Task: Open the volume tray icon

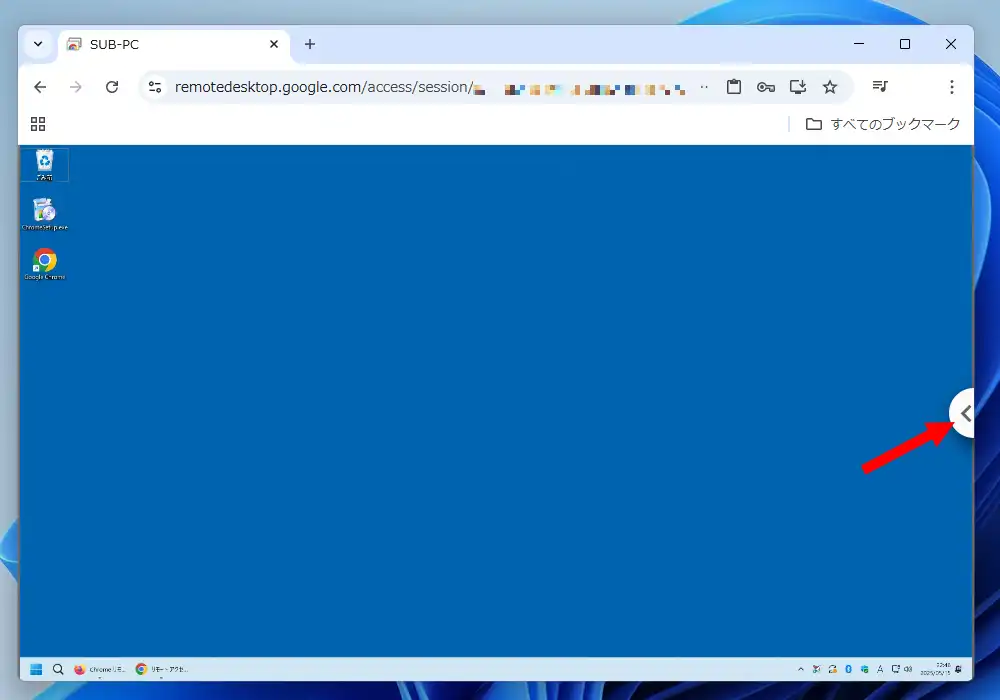Action: point(908,669)
